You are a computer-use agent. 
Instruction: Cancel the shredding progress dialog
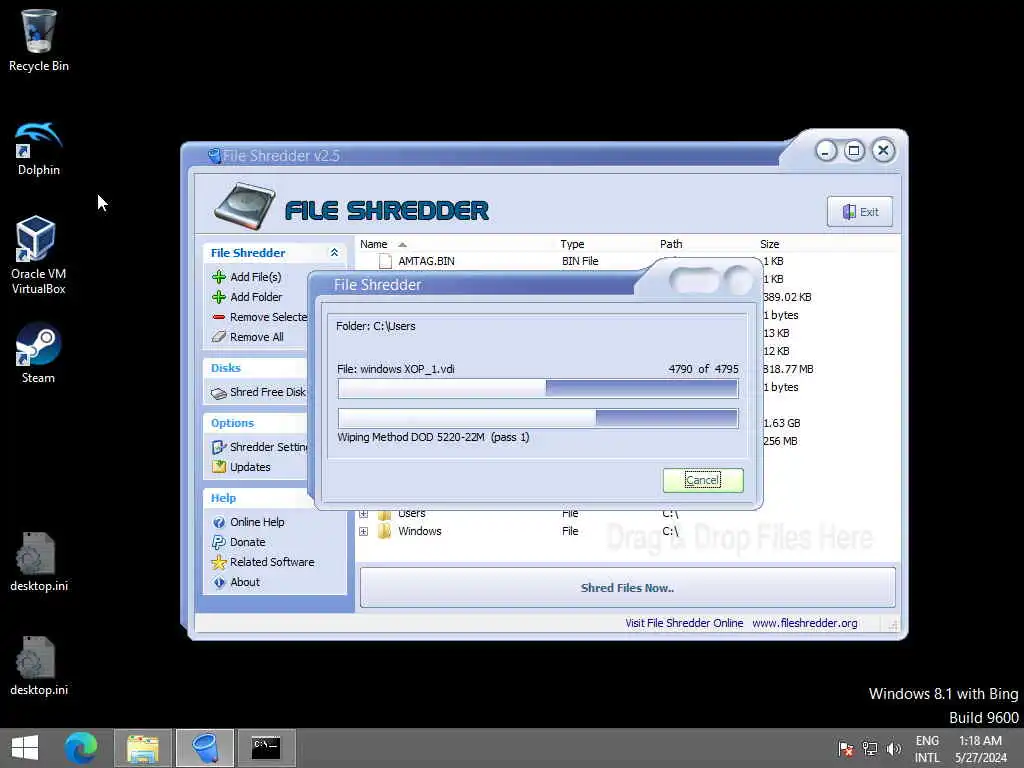click(x=703, y=481)
